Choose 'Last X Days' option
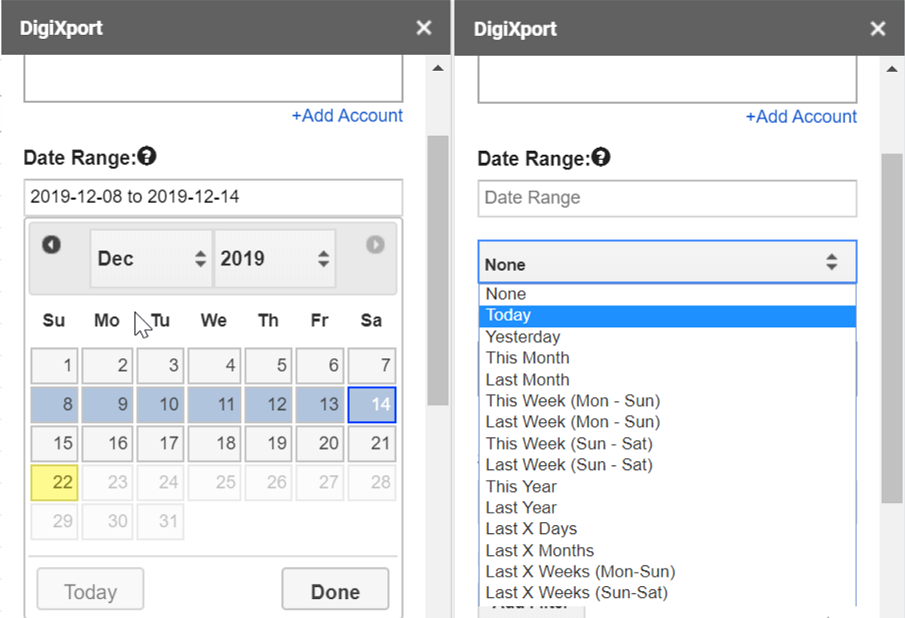905x618 pixels. [x=667, y=529]
